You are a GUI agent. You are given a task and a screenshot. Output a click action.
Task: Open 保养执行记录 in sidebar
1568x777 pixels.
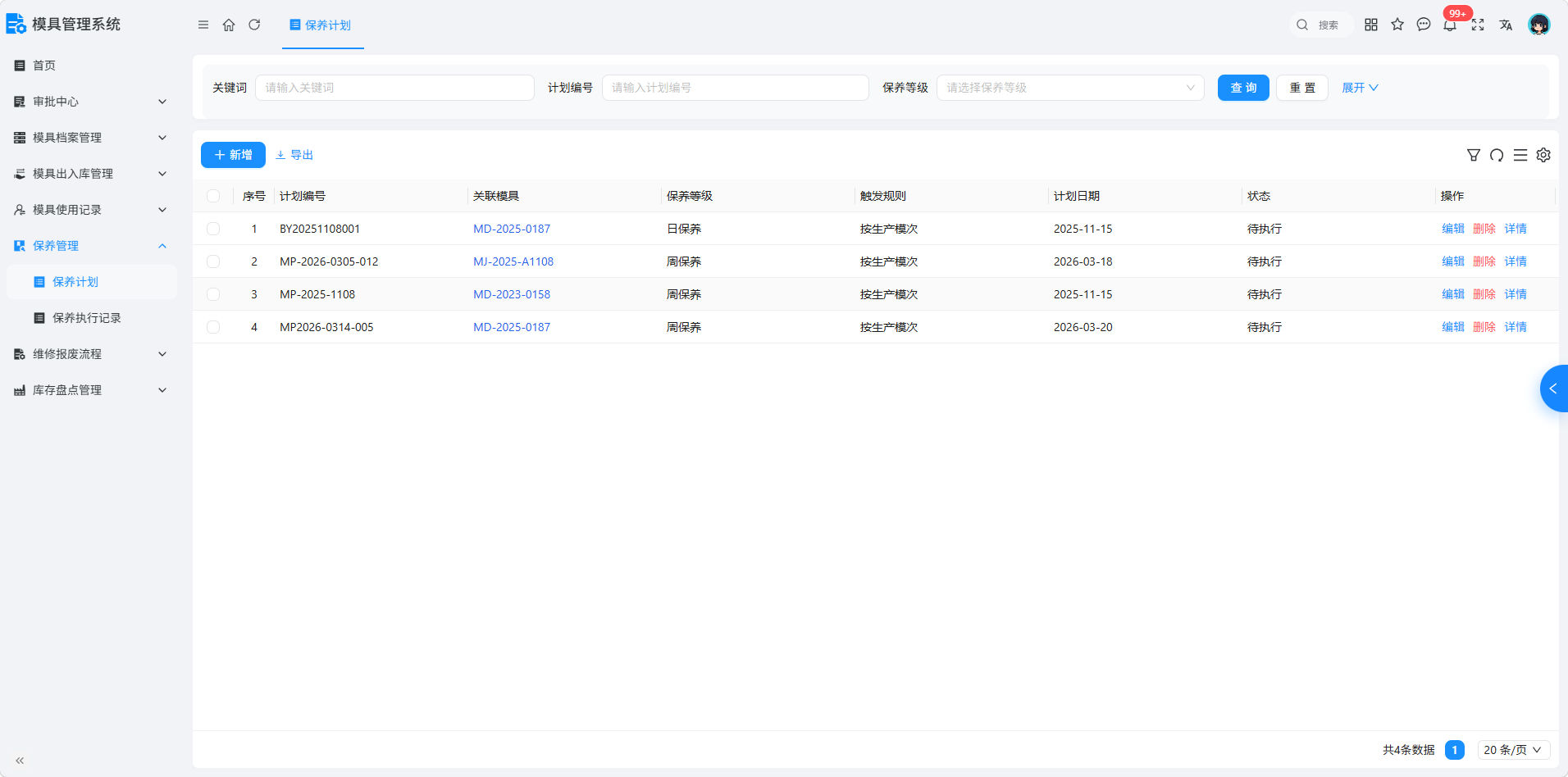coord(90,318)
